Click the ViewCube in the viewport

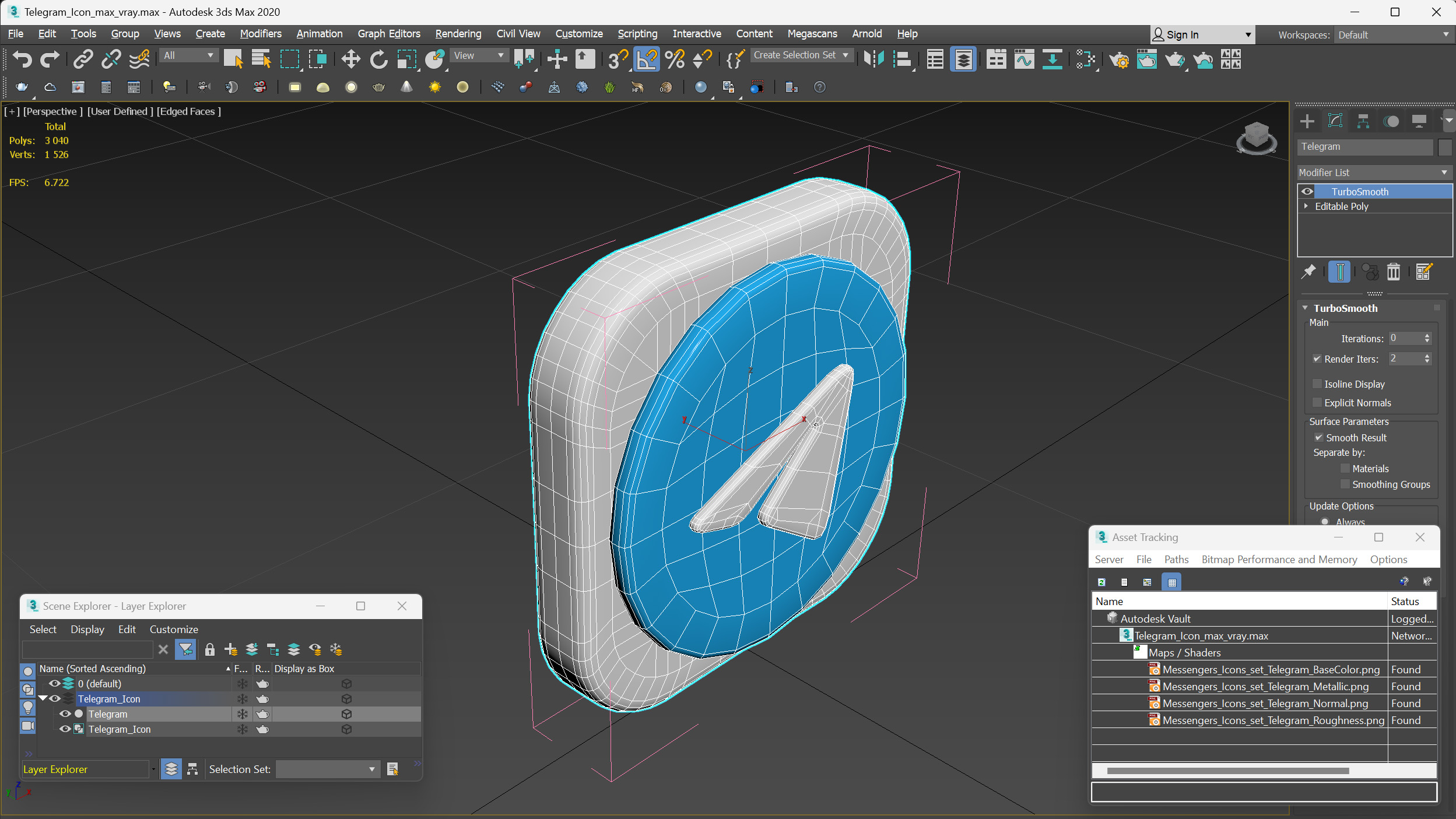pos(1256,138)
